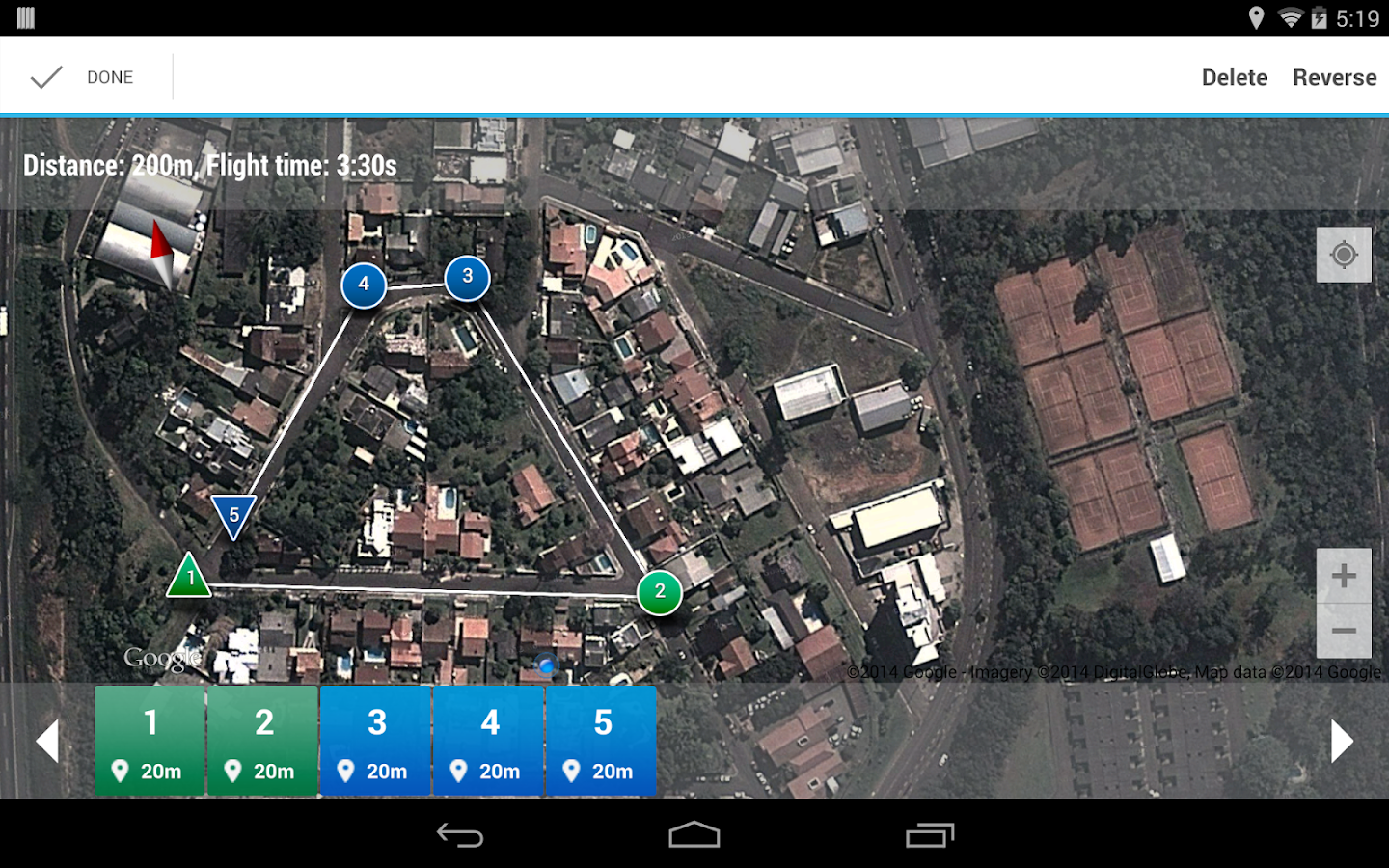This screenshot has height=868, width=1389.
Task: Tap the pin icon on waypoint 1 card
Action: (121, 771)
